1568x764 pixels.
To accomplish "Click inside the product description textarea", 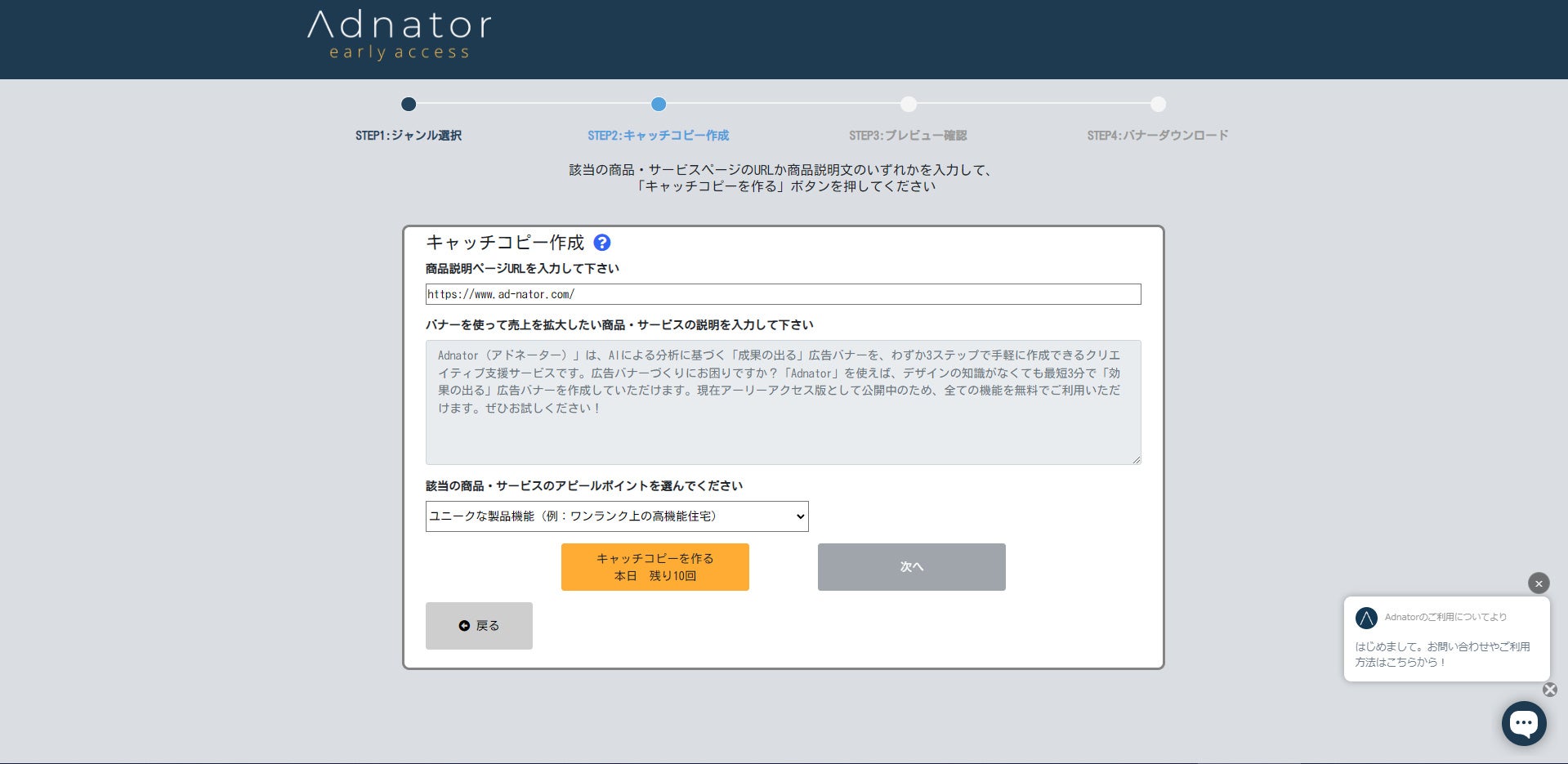I will click(x=782, y=401).
